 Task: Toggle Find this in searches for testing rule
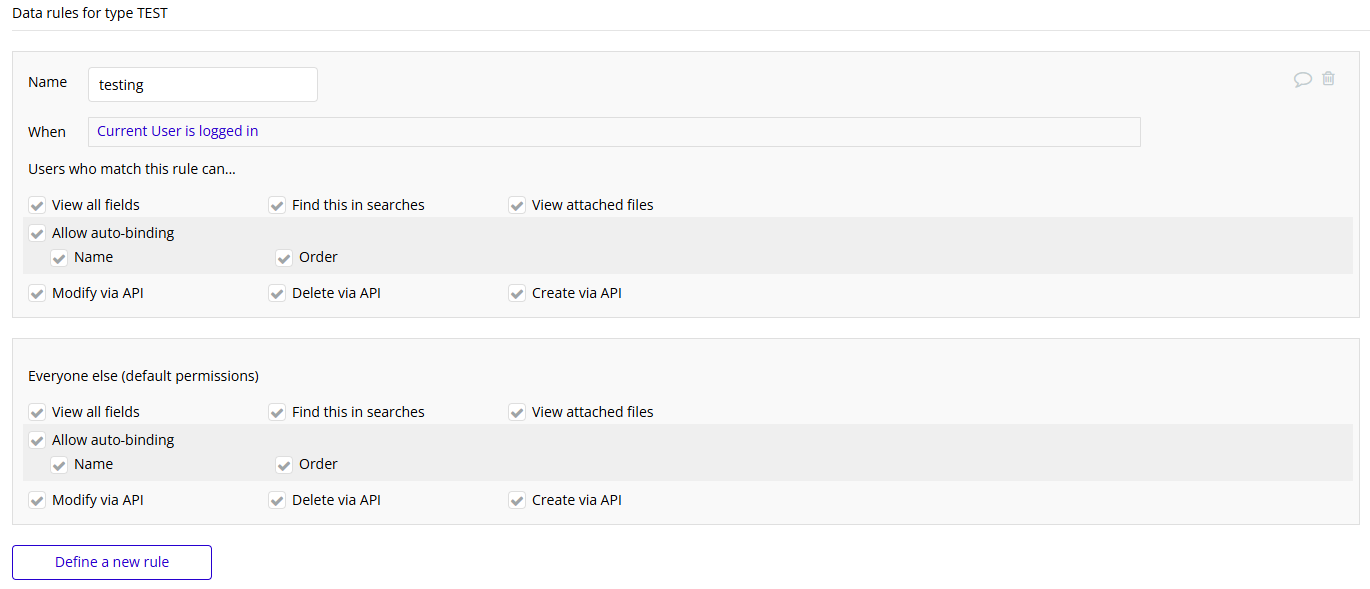(x=277, y=205)
